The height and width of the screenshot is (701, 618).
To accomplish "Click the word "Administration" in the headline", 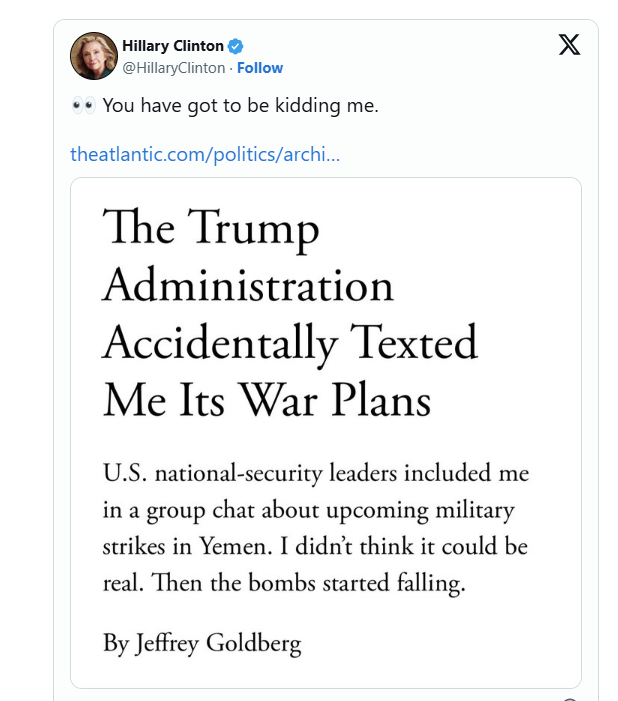I will [x=248, y=286].
